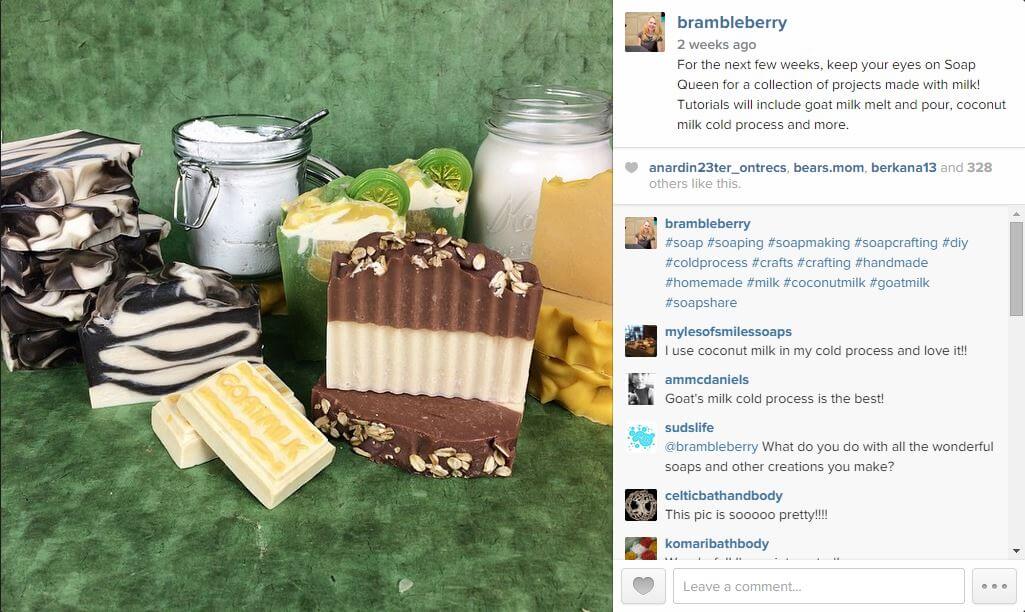Image resolution: width=1025 pixels, height=612 pixels.
Task: Click the heart like button
Action: (643, 586)
